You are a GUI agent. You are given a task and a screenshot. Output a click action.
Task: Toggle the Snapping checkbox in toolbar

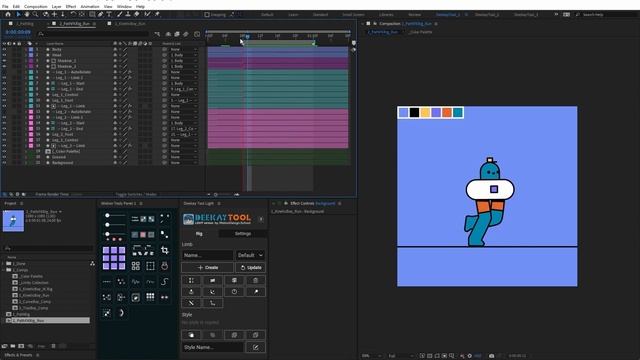click(x=207, y=15)
